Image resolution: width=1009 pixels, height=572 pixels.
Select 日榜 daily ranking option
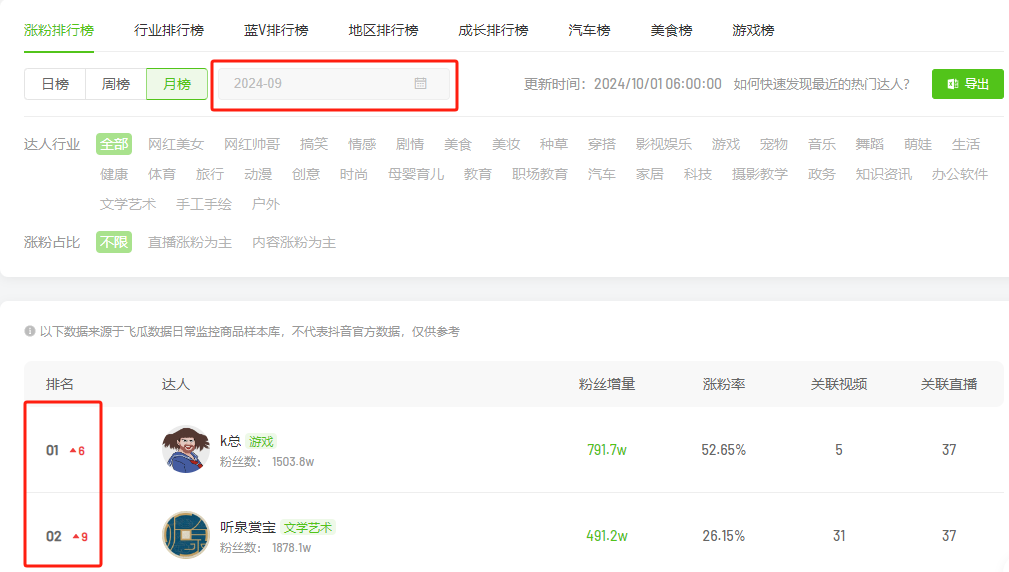pyautogui.click(x=55, y=84)
